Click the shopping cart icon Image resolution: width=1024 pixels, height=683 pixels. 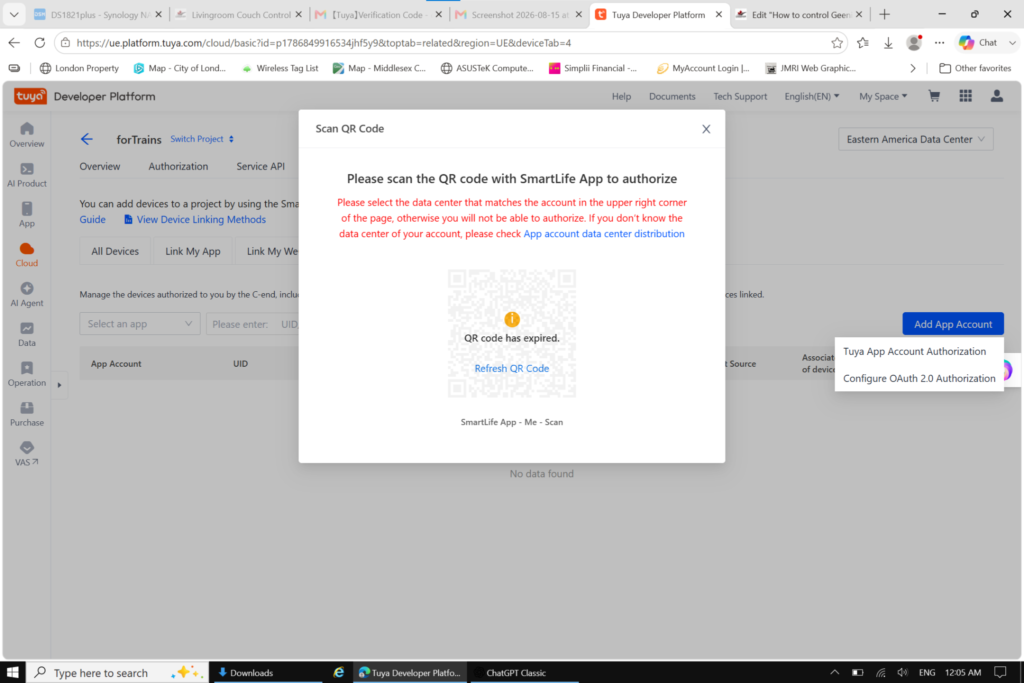pyautogui.click(x=934, y=96)
